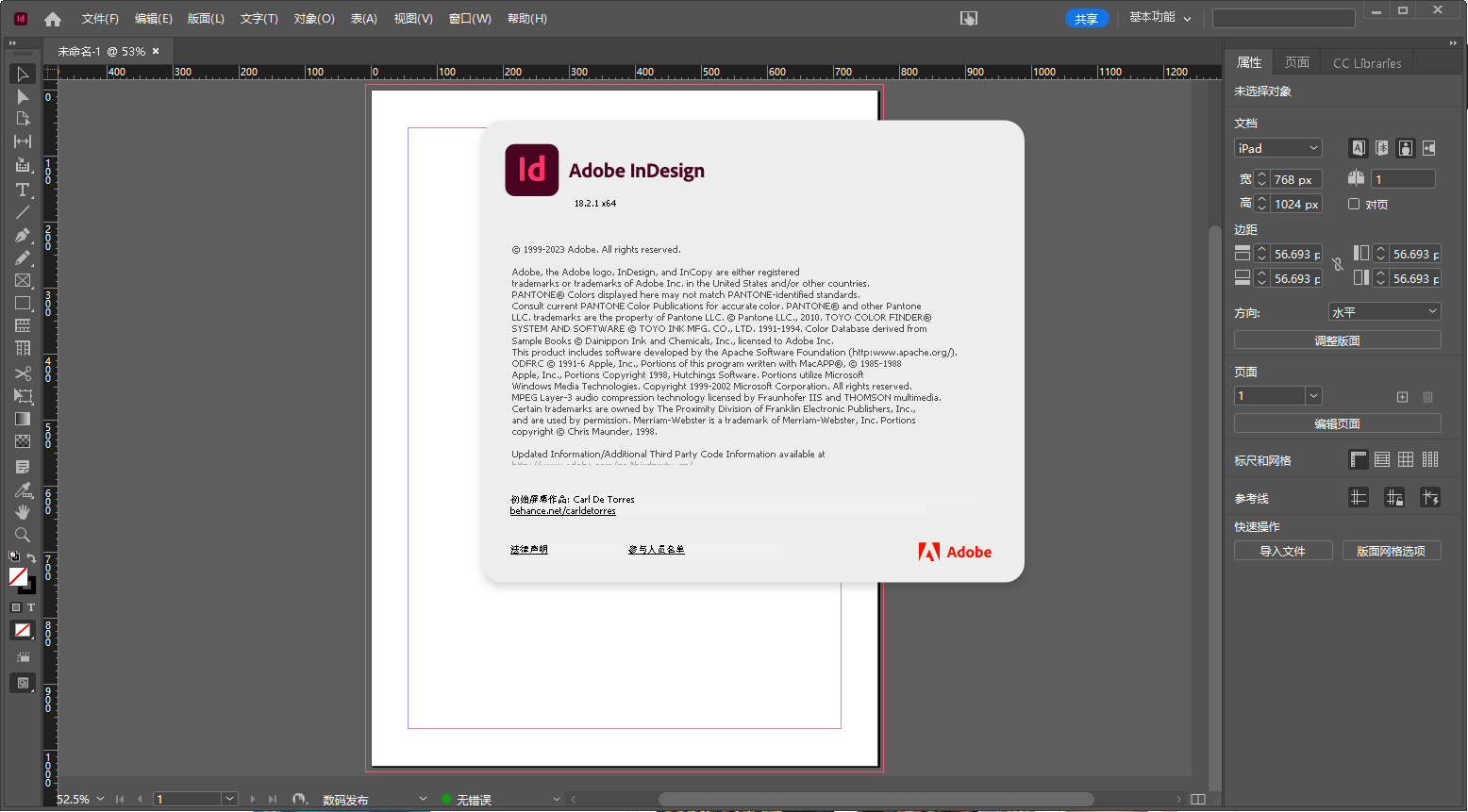The height and width of the screenshot is (812, 1468).
Task: Switch to the CC Libraries tab
Action: (x=1367, y=63)
